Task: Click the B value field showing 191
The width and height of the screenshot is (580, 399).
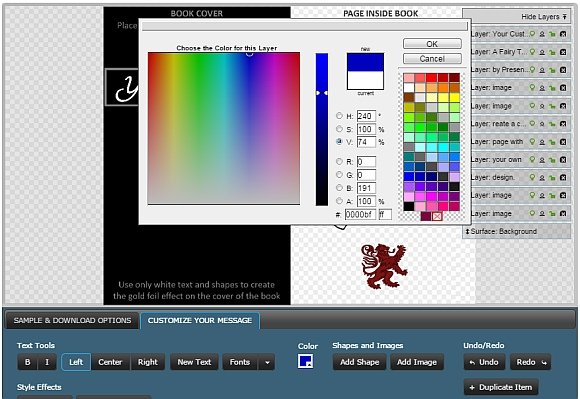Action: (x=366, y=188)
